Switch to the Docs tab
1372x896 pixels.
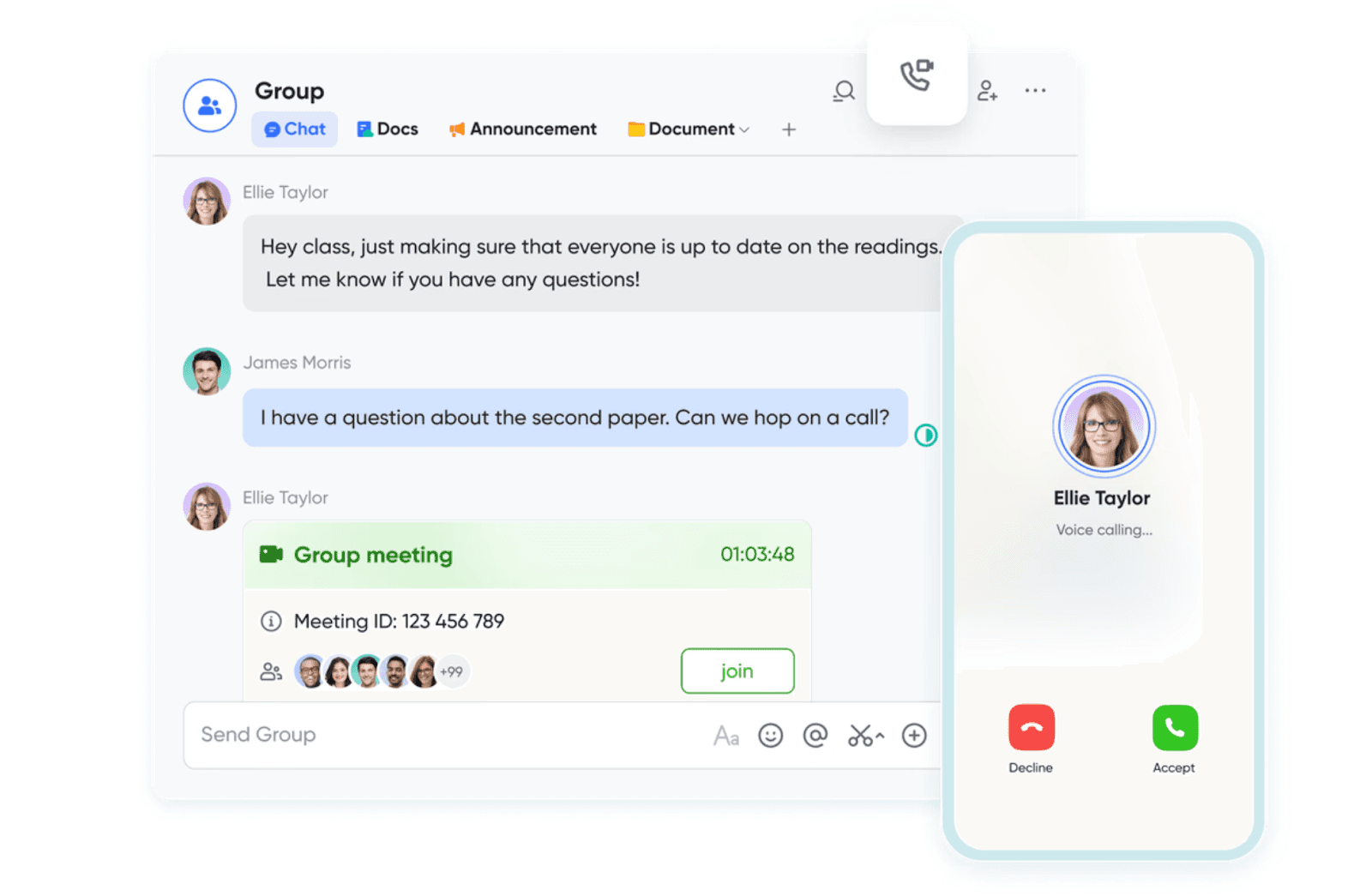pos(388,129)
